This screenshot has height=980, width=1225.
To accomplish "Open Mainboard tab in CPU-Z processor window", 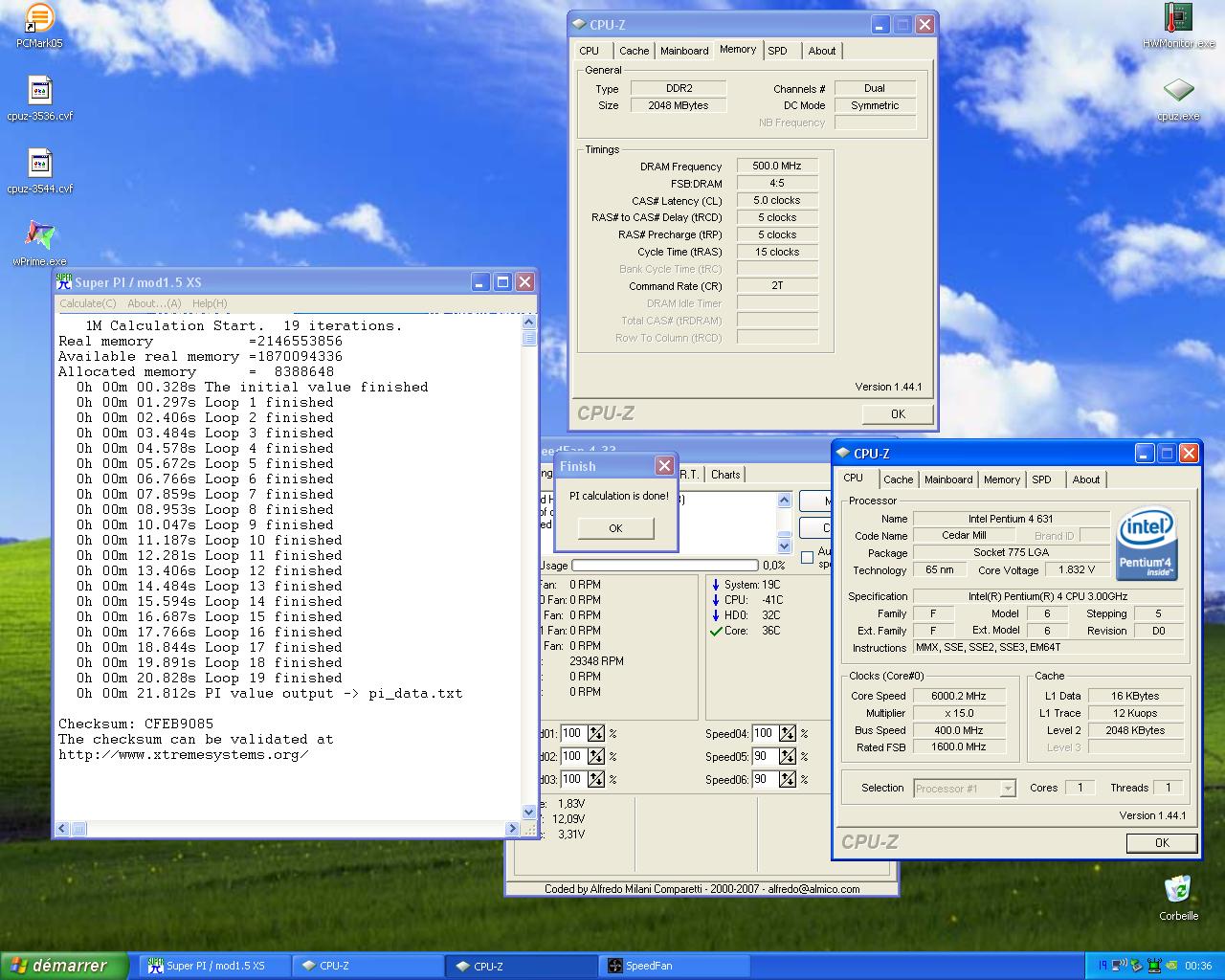I will click(x=948, y=479).
